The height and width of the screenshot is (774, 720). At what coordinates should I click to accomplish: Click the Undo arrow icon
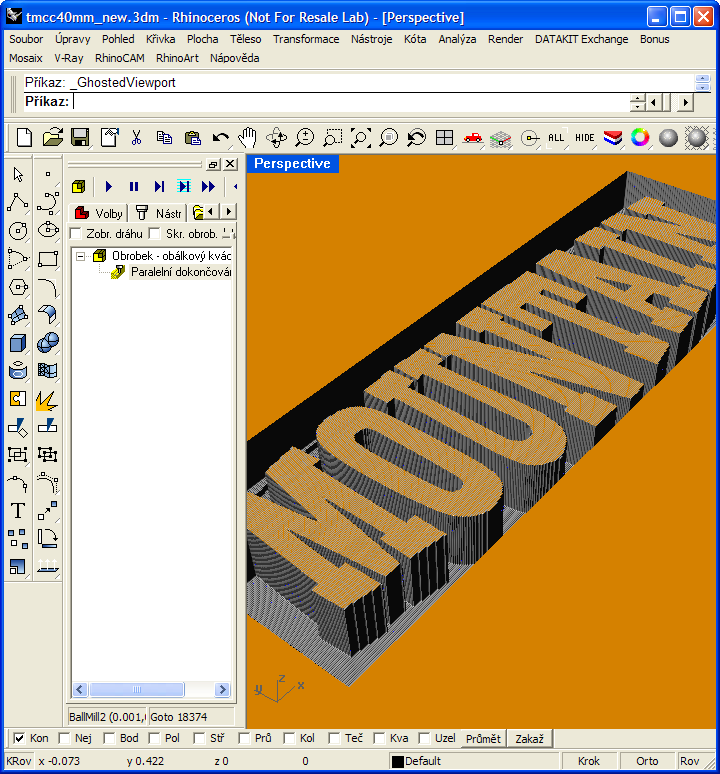click(220, 138)
